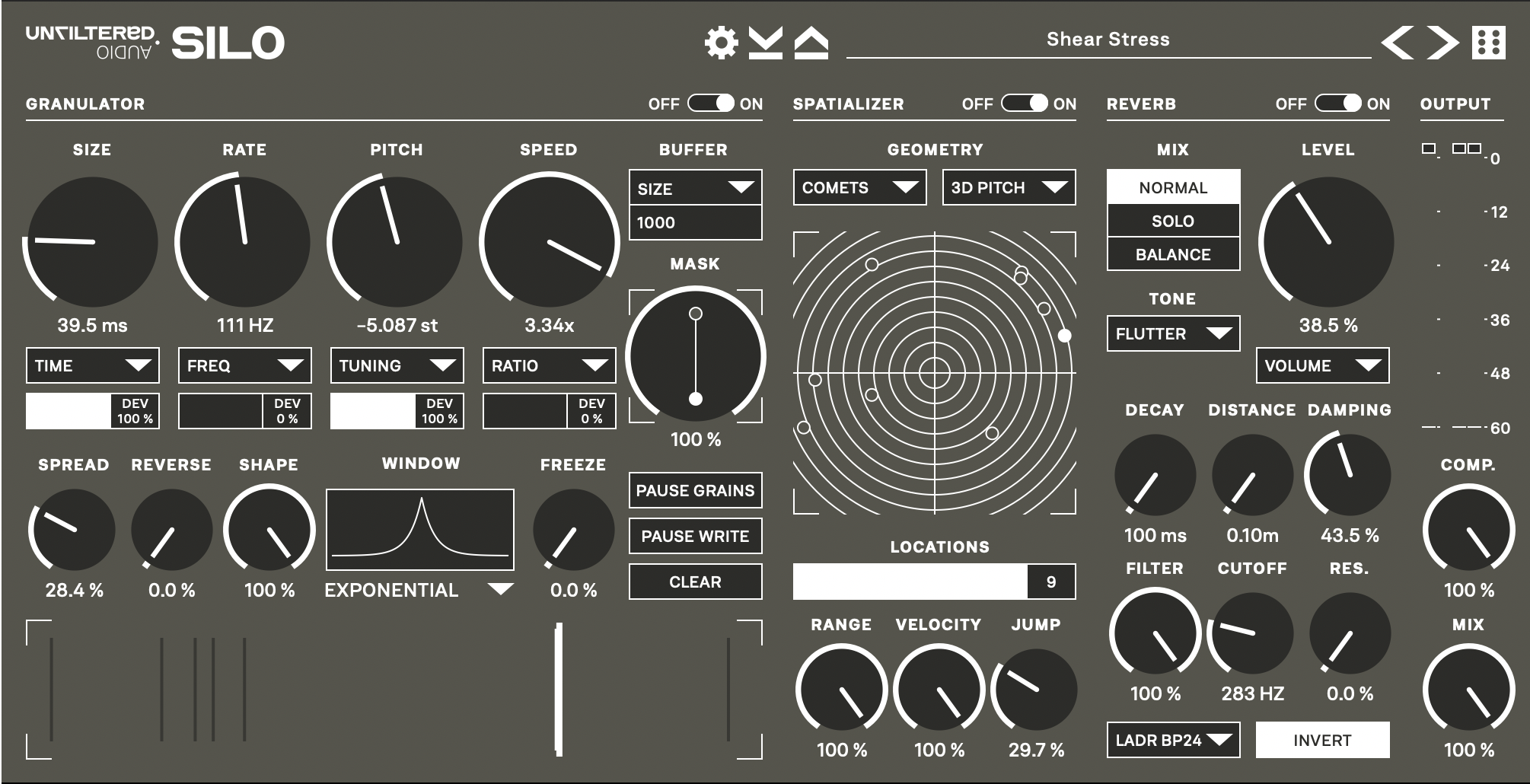Click the SPEED DEV 0% slider
The image size is (1530, 784).
549,411
